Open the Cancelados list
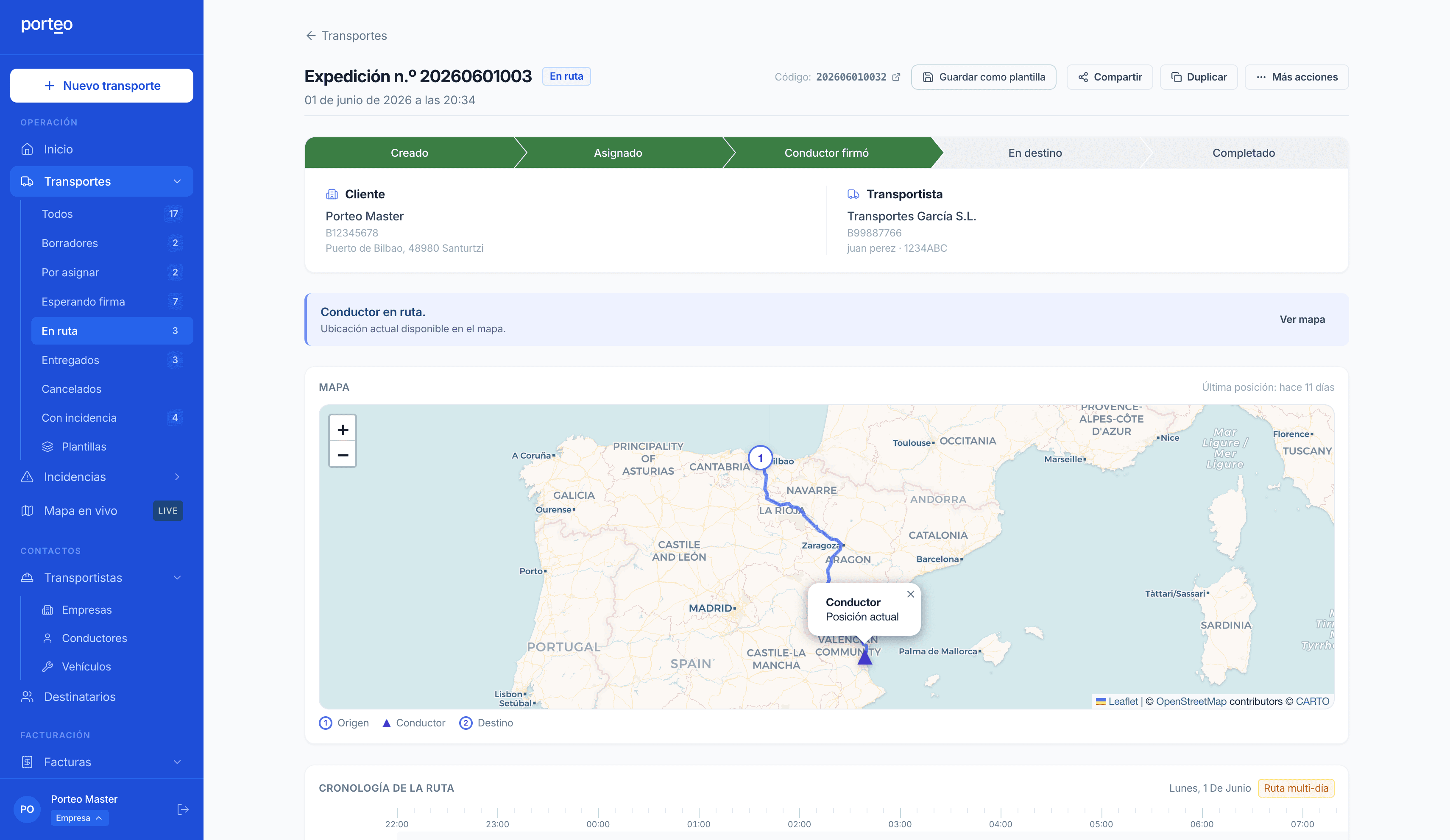The image size is (1450, 840). 112,389
